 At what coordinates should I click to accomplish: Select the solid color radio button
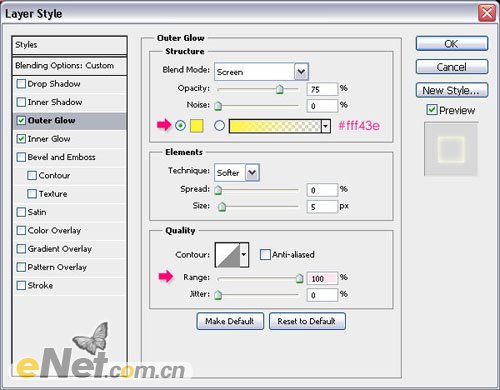click(180, 126)
